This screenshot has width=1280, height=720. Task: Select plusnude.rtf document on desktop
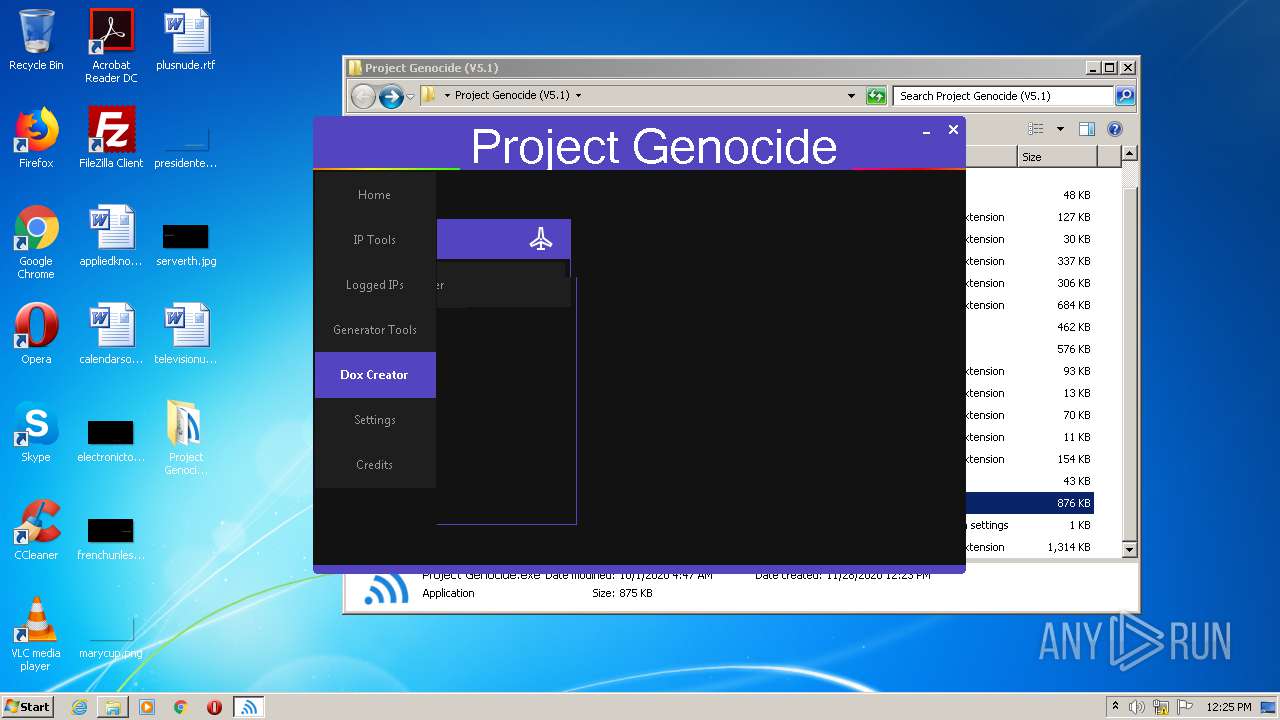186,40
